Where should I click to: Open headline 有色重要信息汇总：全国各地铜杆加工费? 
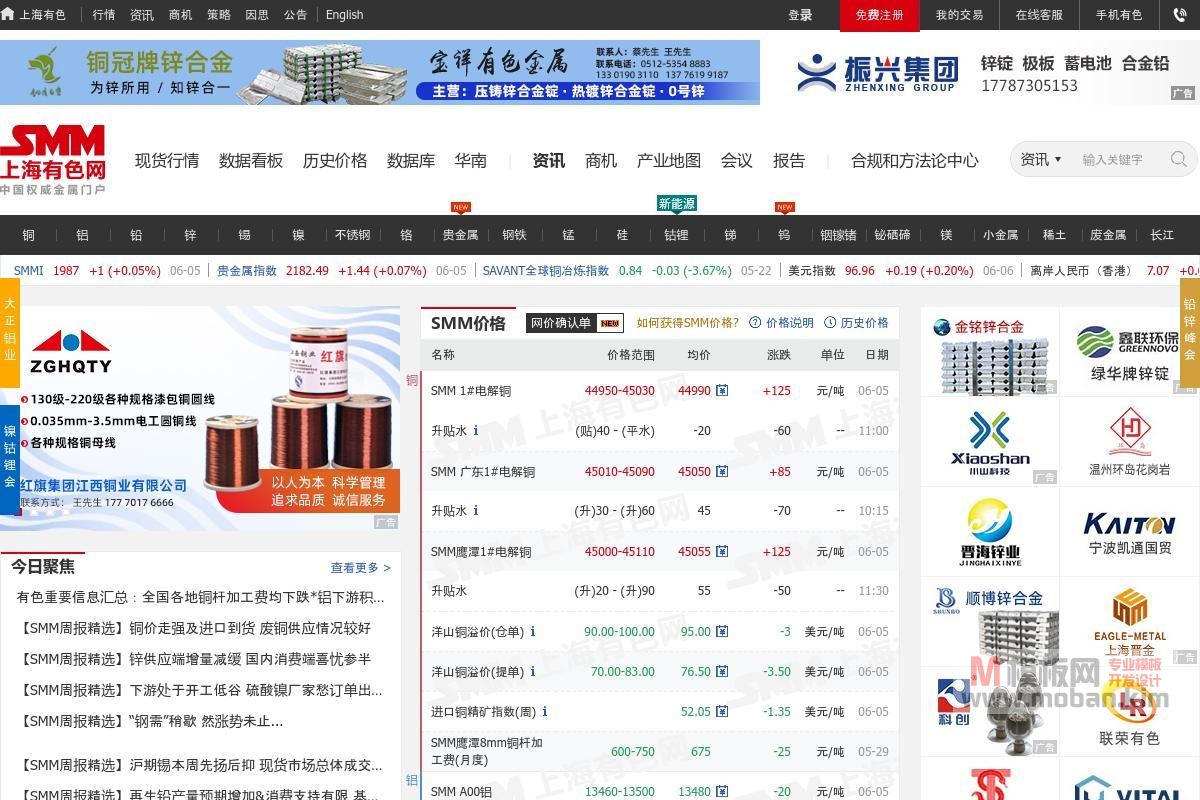tap(200, 597)
